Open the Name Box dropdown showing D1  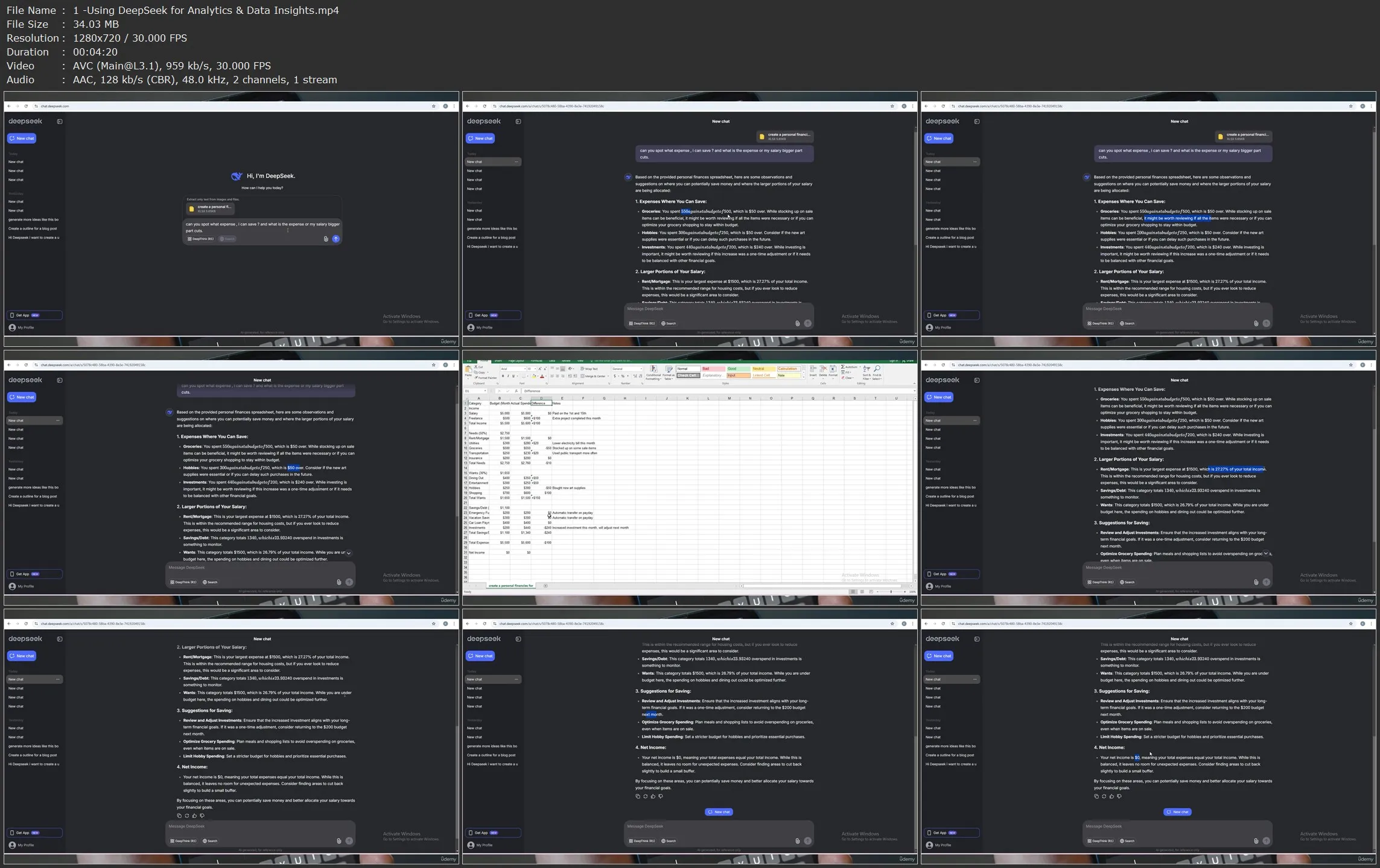(485, 391)
